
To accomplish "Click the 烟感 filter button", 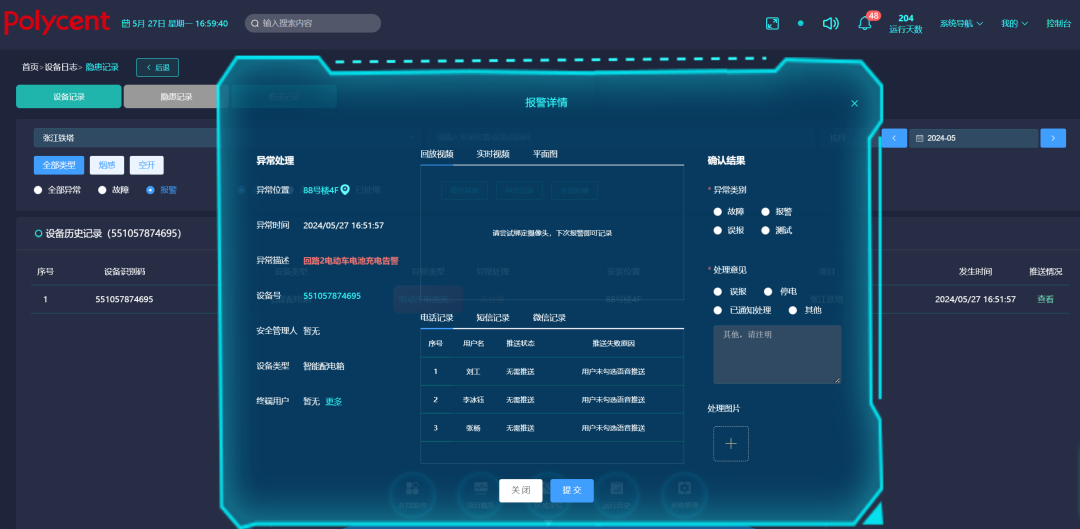I will pyautogui.click(x=107, y=165).
